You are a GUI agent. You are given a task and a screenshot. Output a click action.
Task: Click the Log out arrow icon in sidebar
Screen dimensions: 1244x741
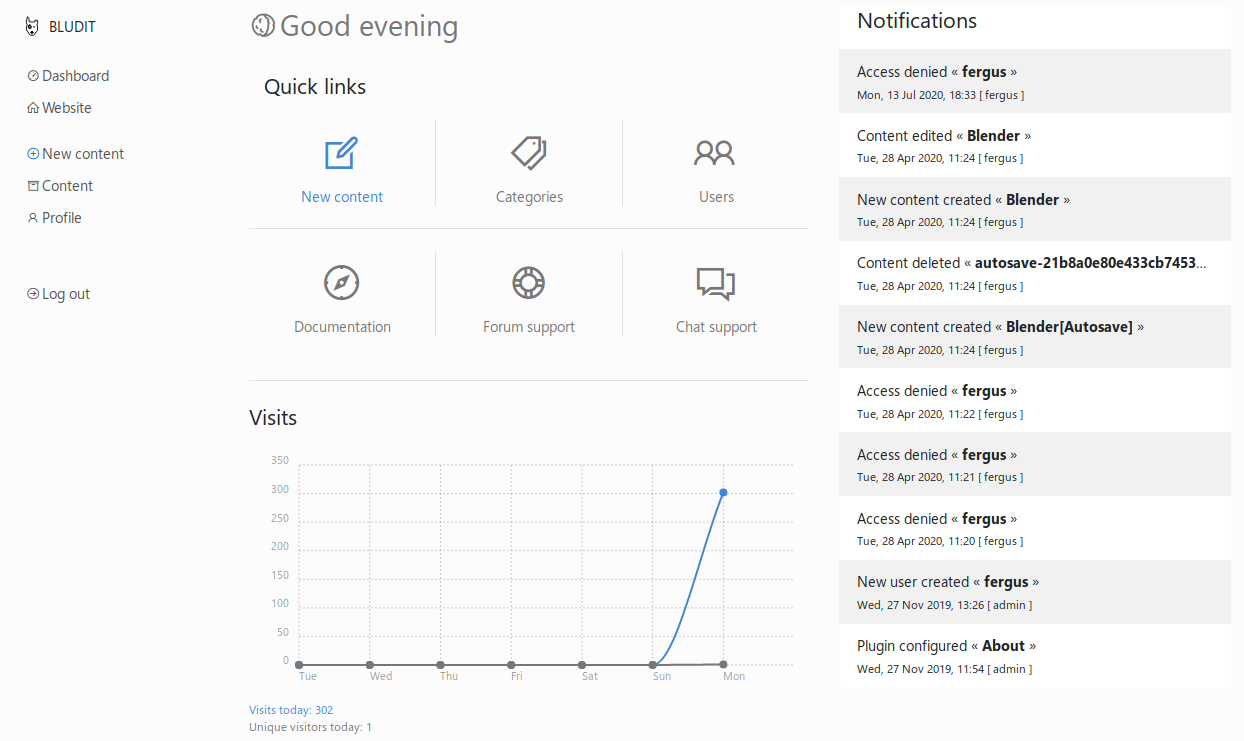point(33,294)
